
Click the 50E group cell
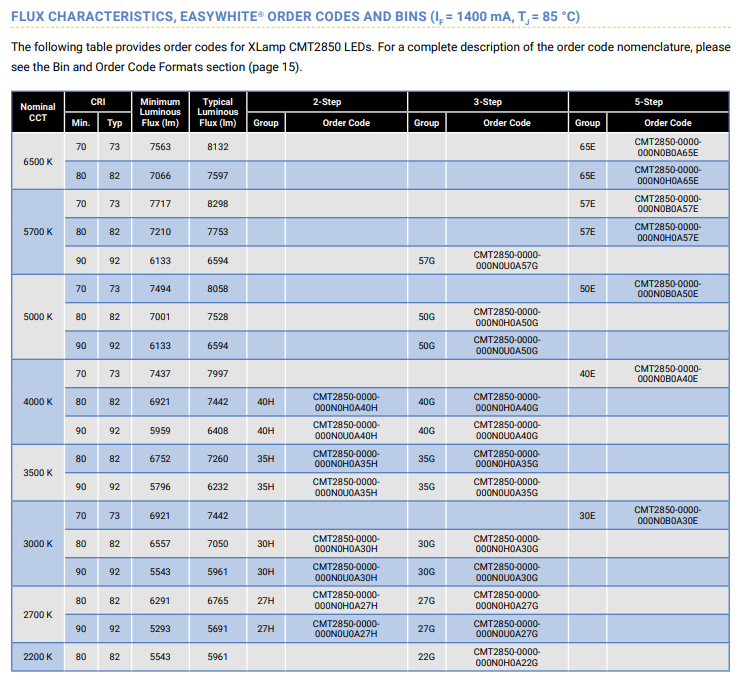(587, 288)
